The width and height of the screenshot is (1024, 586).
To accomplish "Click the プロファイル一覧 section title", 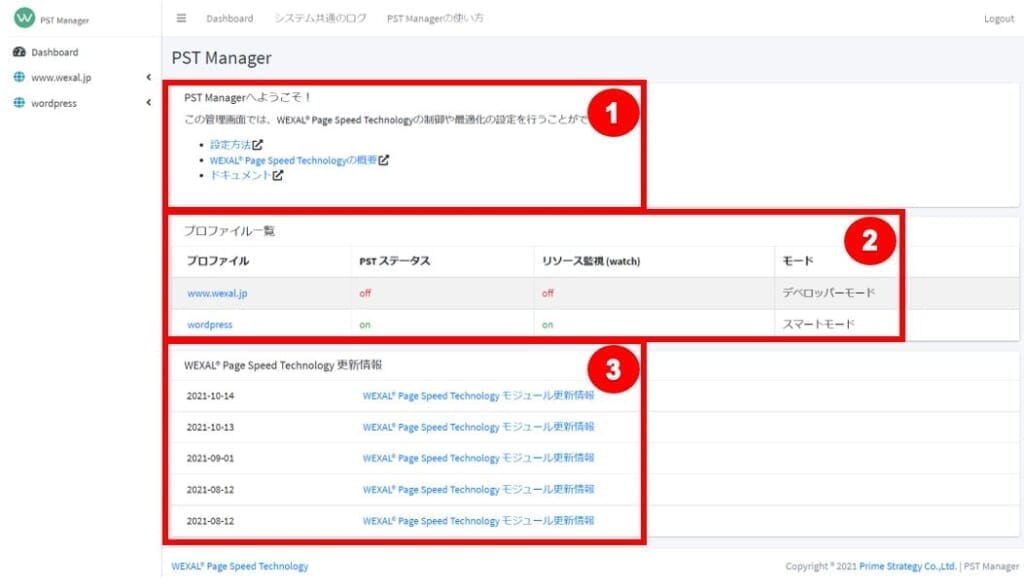I will click(229, 231).
